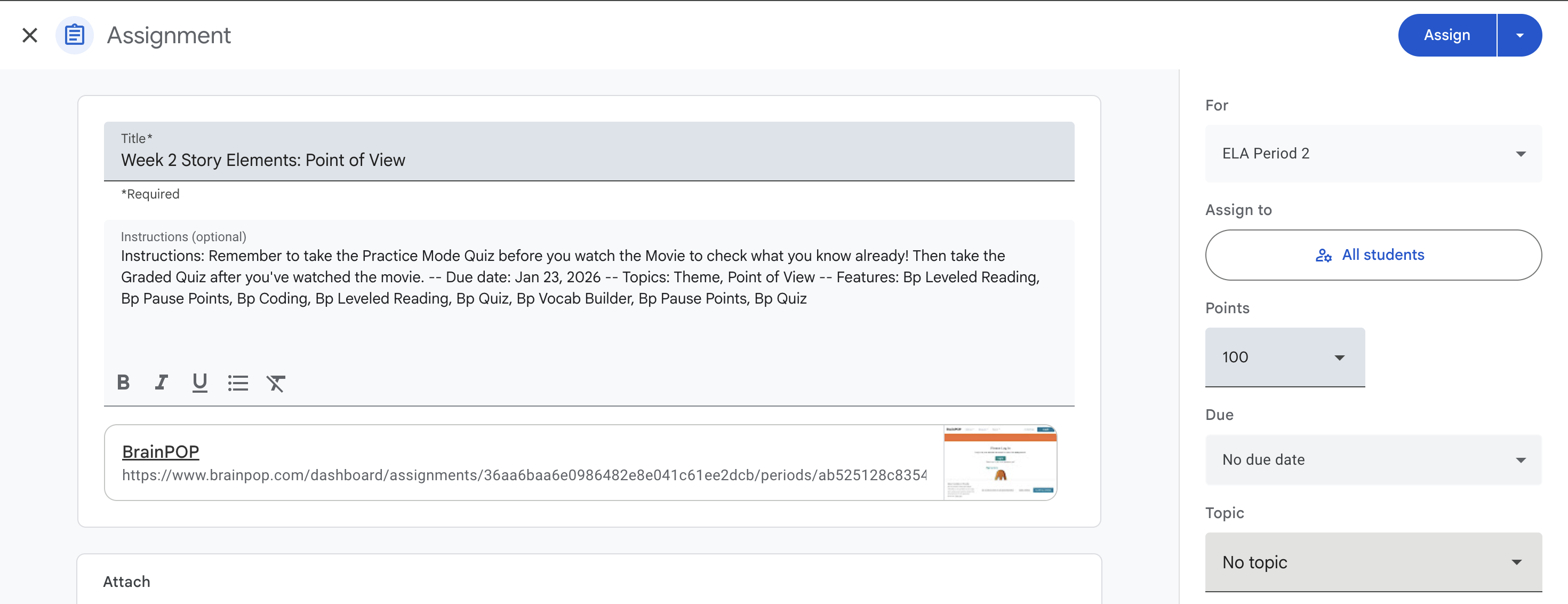Click the BrainPOP attachment thumbnail preview

click(x=999, y=463)
